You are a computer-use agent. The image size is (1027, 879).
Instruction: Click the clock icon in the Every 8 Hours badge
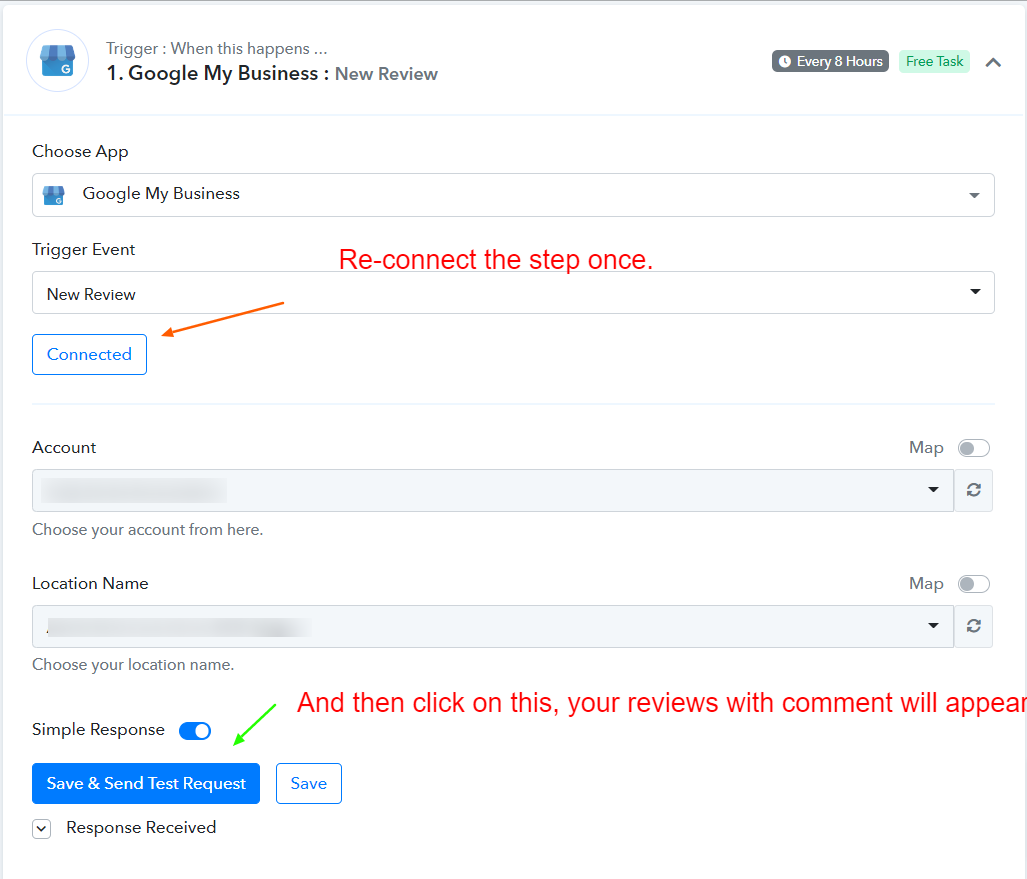[785, 61]
